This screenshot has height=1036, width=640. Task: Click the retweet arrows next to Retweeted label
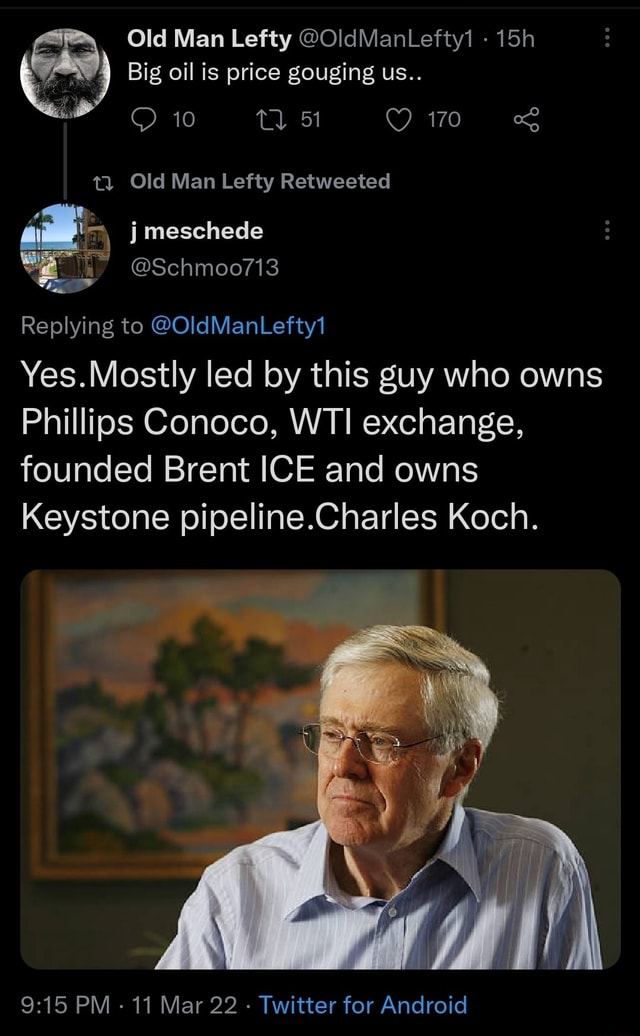(102, 181)
